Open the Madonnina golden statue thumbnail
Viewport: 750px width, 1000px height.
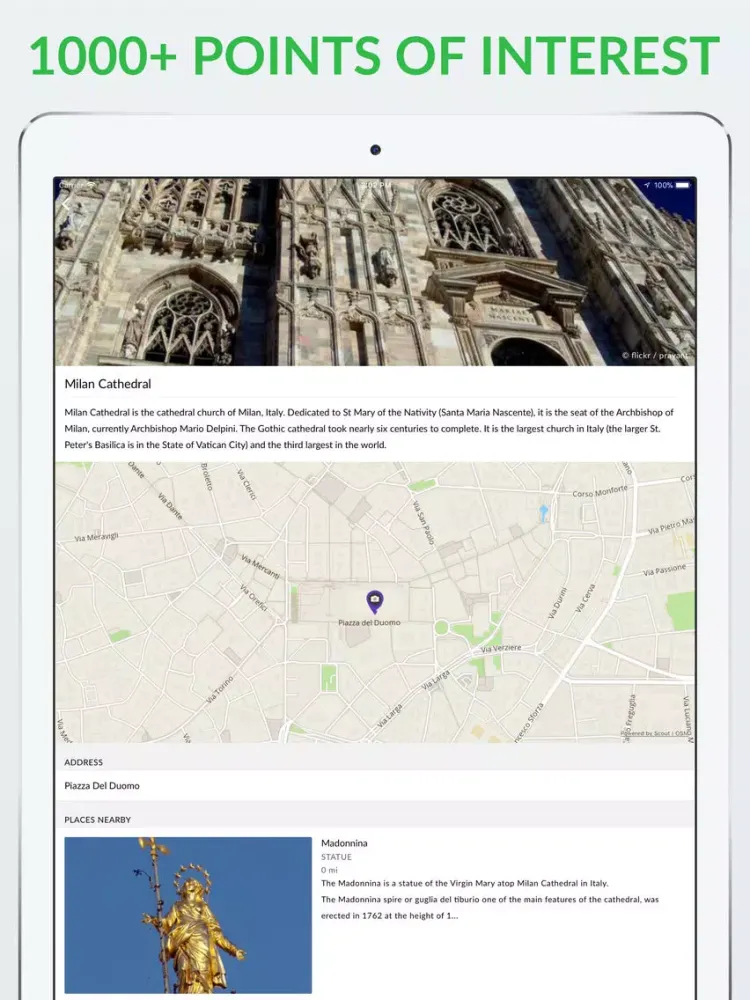[x=188, y=915]
